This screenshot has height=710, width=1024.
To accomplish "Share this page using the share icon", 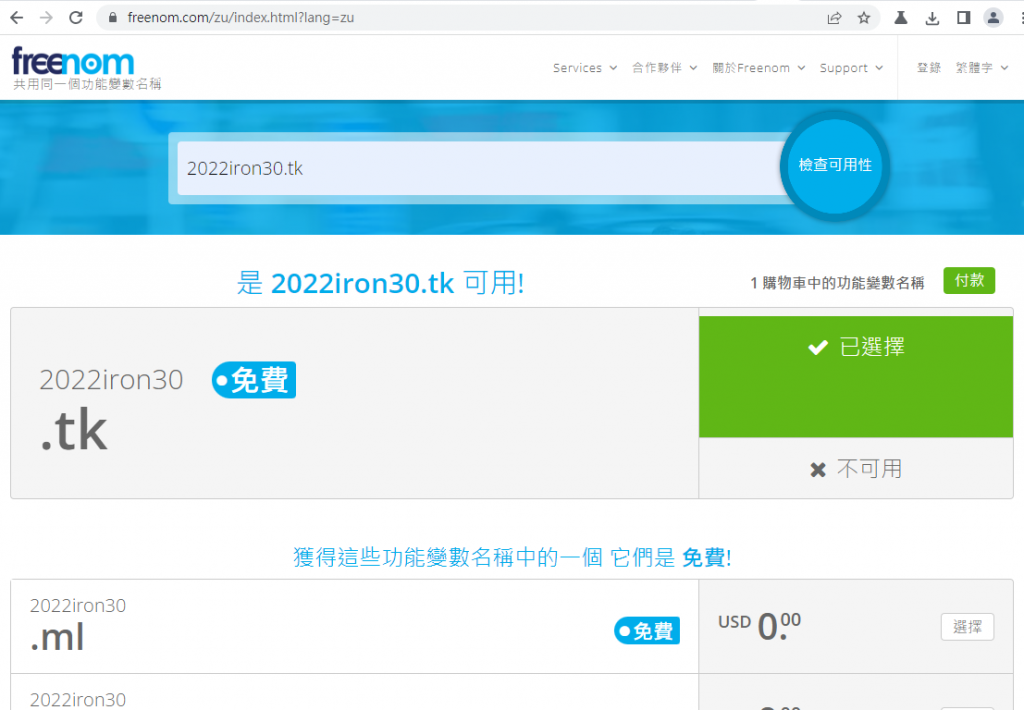I will click(x=834, y=18).
